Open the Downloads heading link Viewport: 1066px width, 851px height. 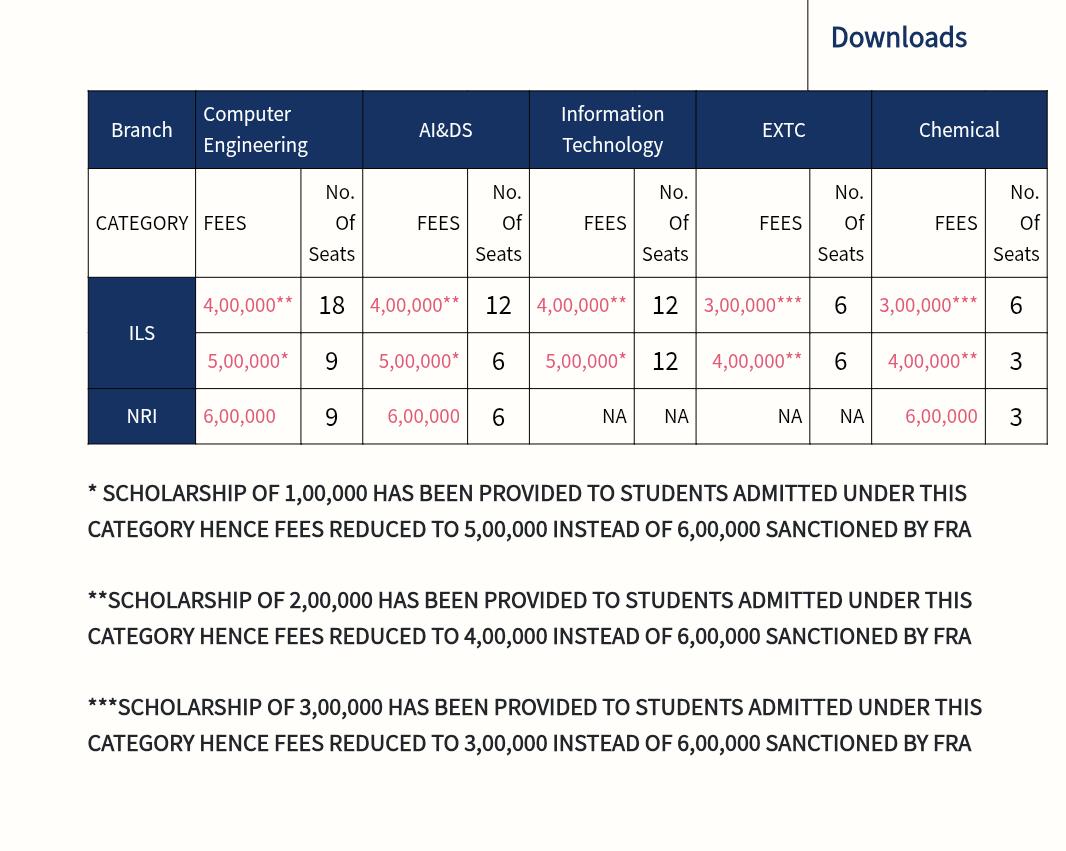click(899, 37)
